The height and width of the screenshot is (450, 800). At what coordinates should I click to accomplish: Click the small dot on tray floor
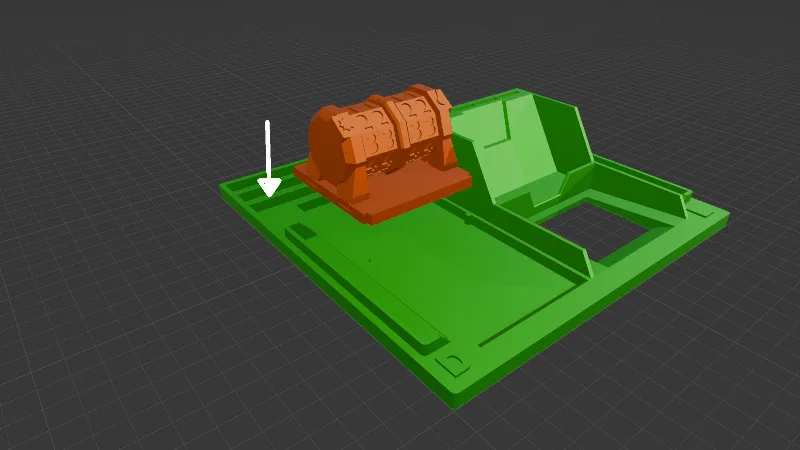pos(370,260)
